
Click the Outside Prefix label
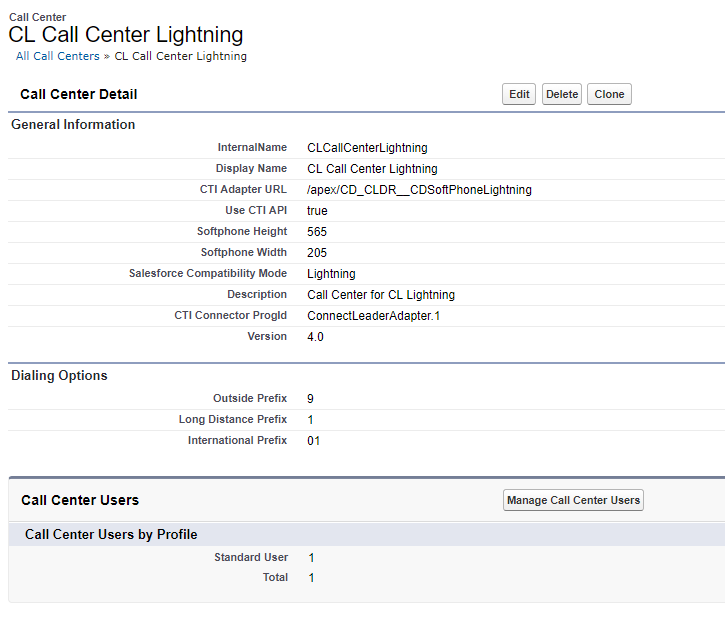(250, 398)
